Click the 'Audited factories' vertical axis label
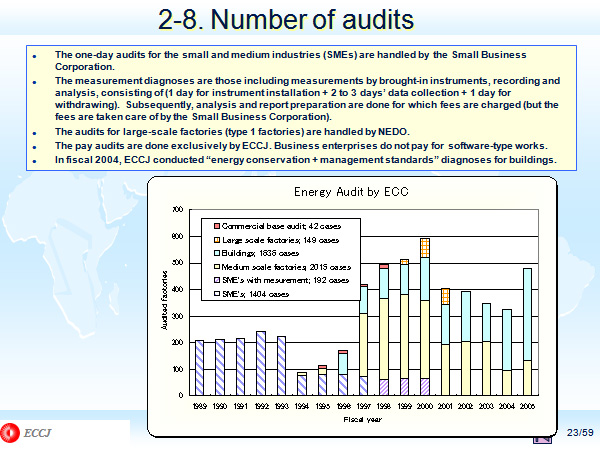The height and width of the screenshot is (450, 600). tap(164, 300)
